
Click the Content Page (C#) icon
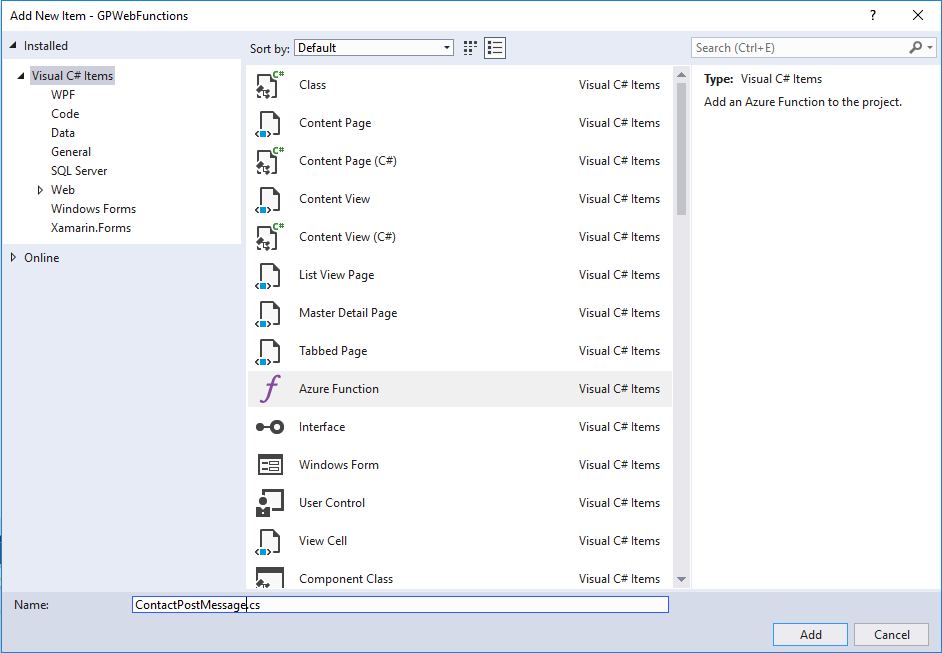click(269, 161)
